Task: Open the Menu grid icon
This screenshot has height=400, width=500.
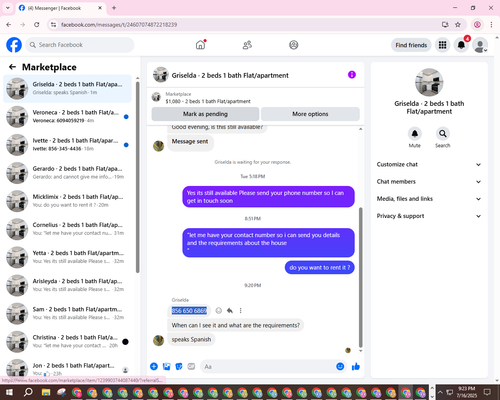Action: tap(442, 45)
